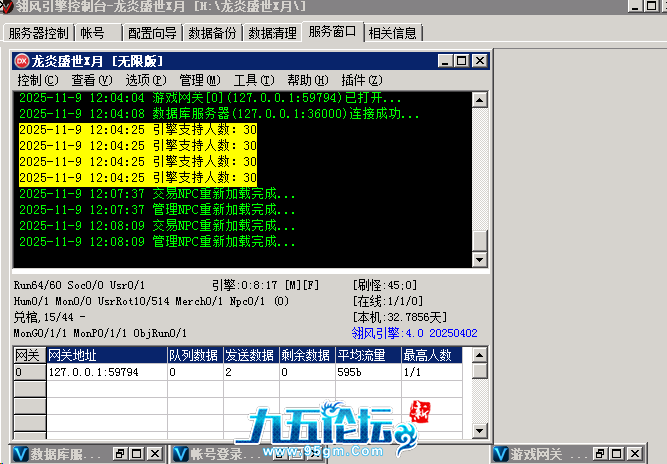Click the V icon of minimized 数据库服 window

[20, 454]
